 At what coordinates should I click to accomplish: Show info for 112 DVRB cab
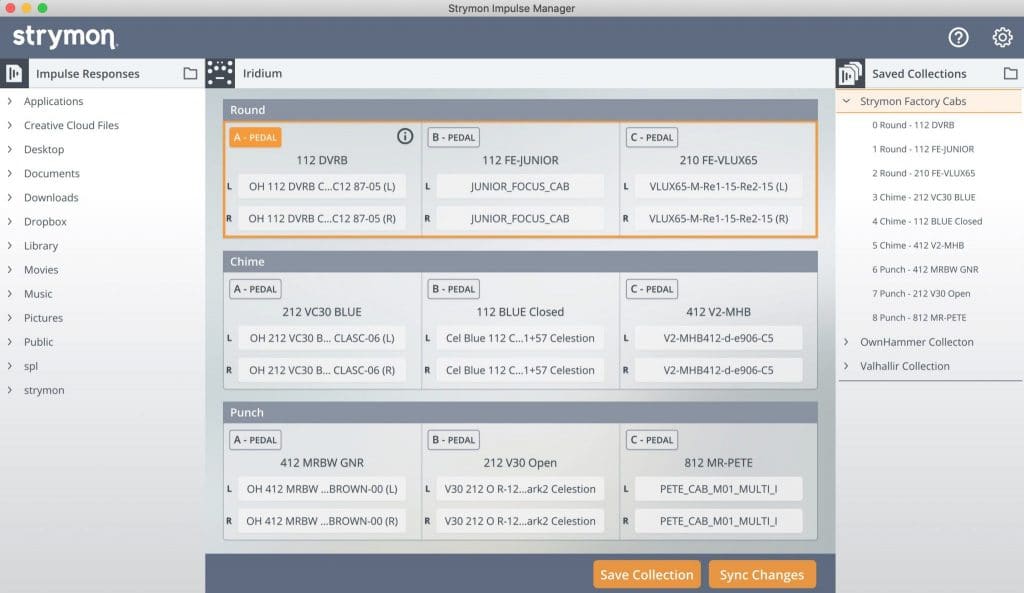[x=405, y=137]
